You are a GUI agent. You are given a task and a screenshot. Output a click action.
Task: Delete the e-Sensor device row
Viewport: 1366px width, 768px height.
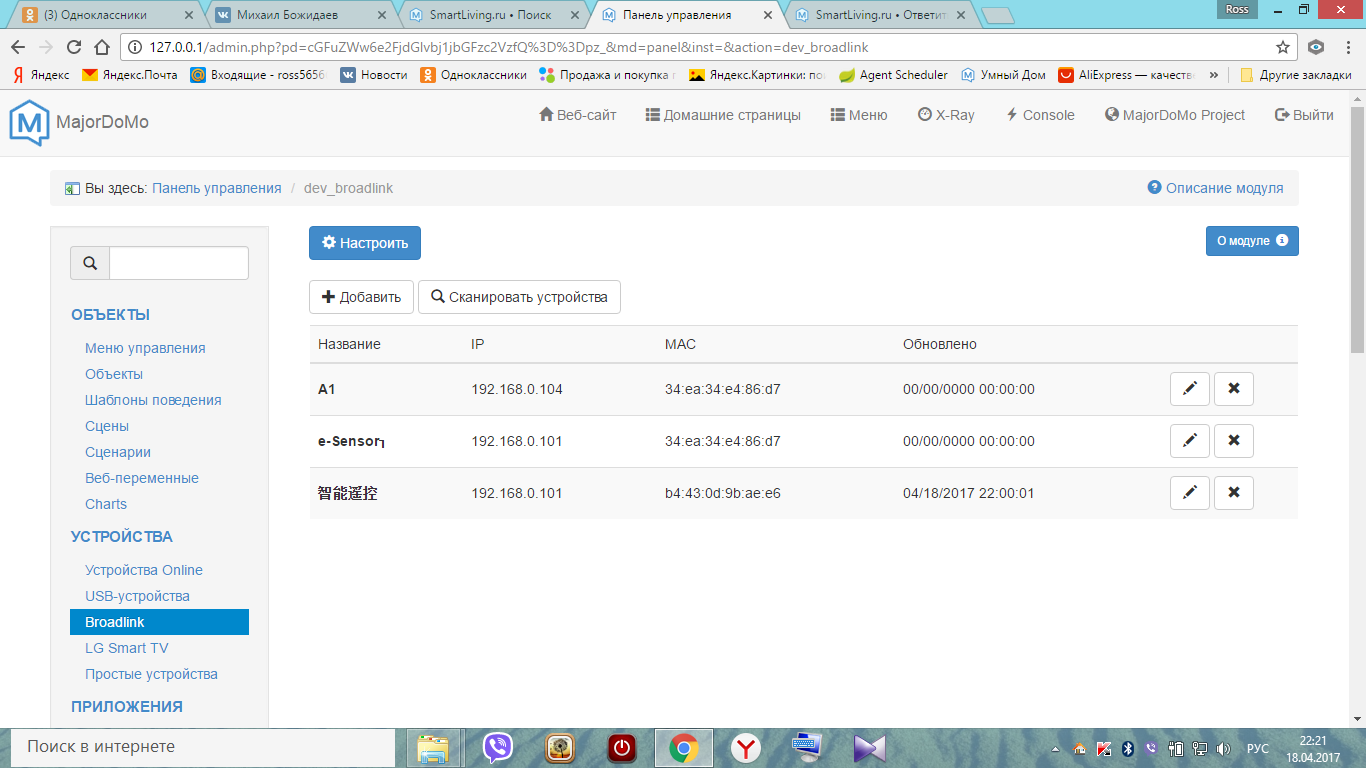point(1234,441)
